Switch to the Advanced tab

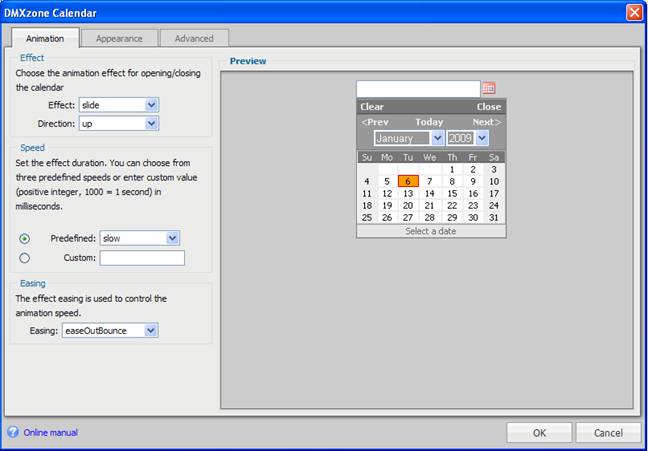click(194, 38)
